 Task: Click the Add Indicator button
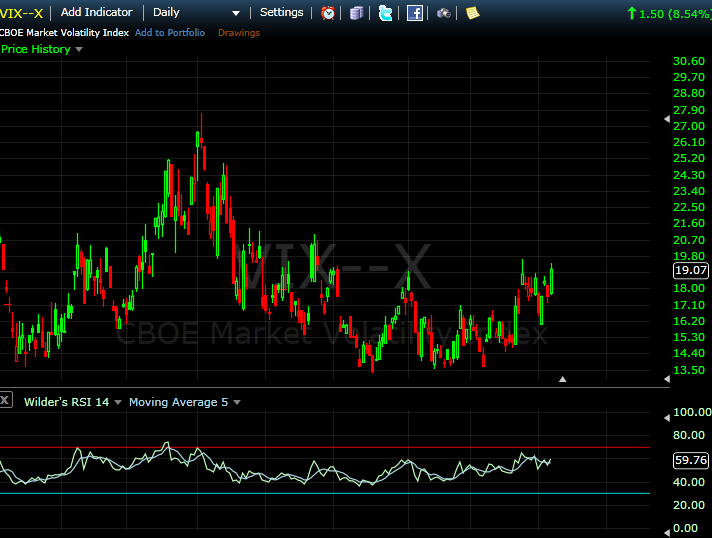click(97, 12)
